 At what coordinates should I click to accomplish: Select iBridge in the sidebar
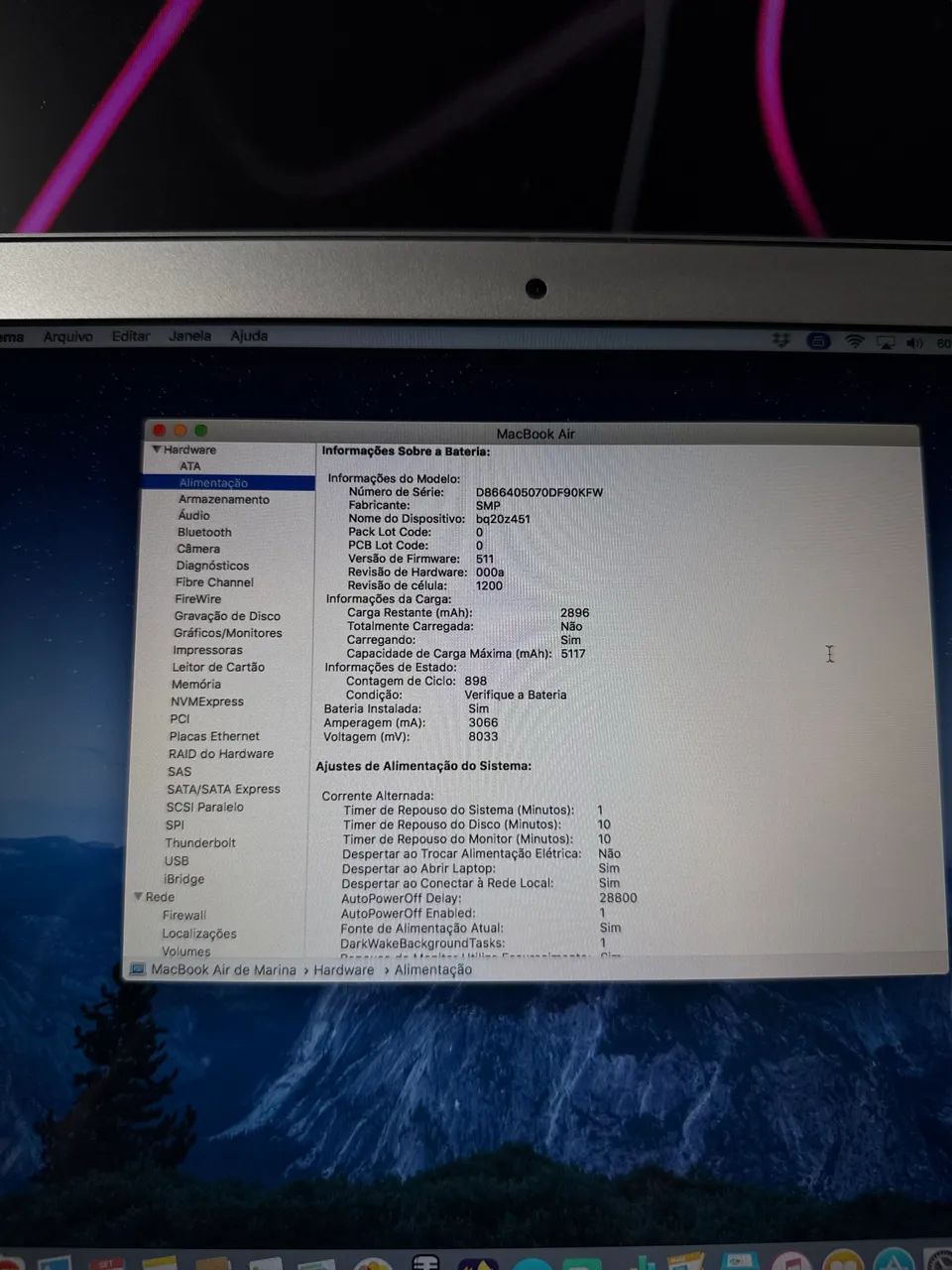[183, 879]
